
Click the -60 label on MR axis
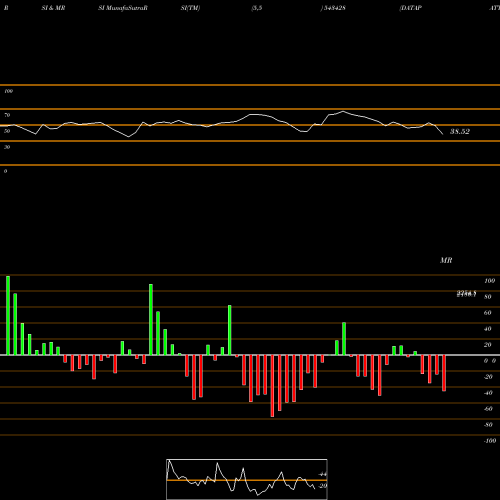click(x=488, y=409)
